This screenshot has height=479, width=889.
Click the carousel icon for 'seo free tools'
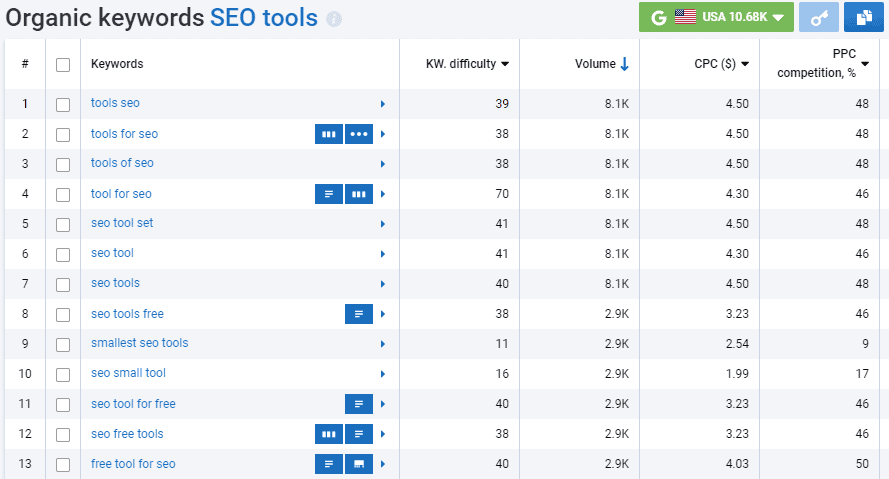328,434
